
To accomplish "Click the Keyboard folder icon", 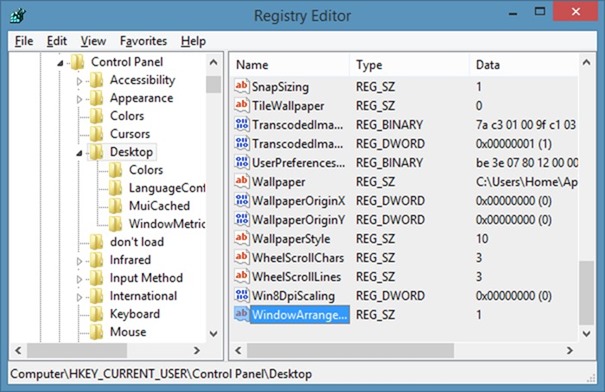I will [96, 314].
